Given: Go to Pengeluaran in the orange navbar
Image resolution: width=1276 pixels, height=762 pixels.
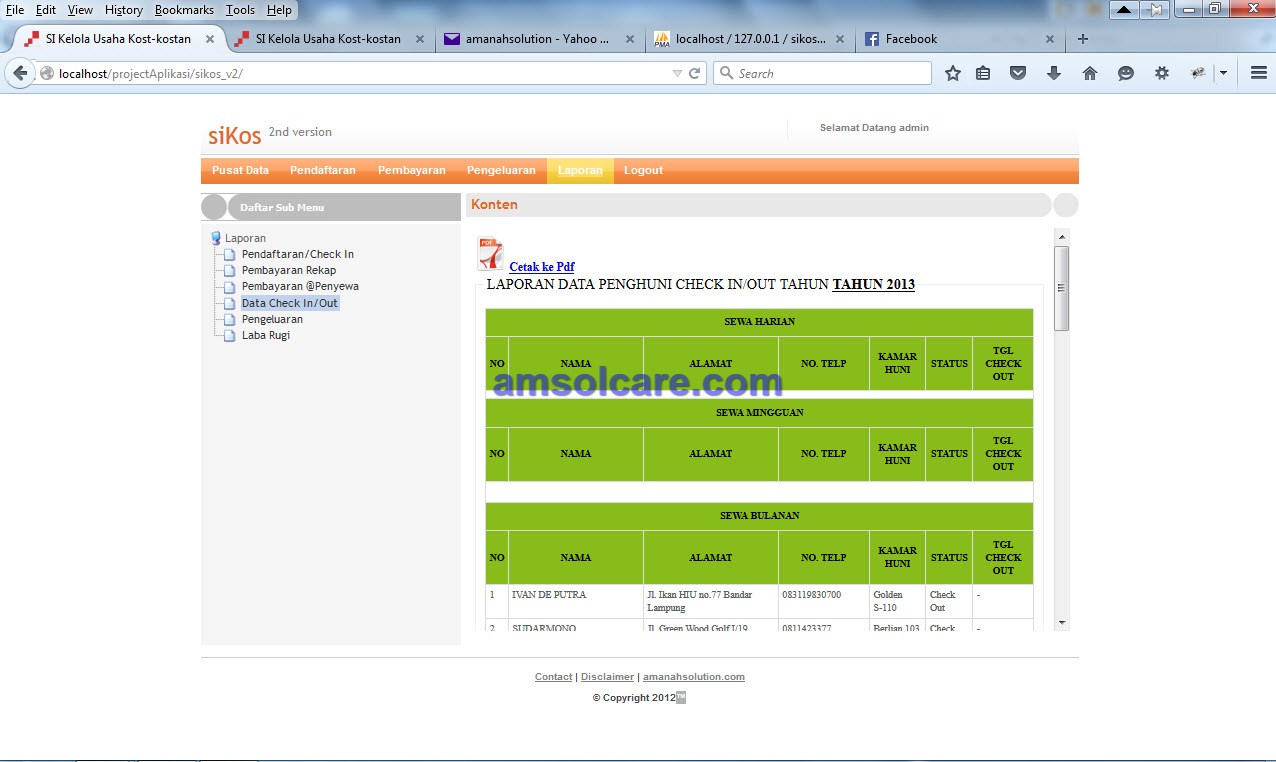Looking at the screenshot, I should pos(501,170).
